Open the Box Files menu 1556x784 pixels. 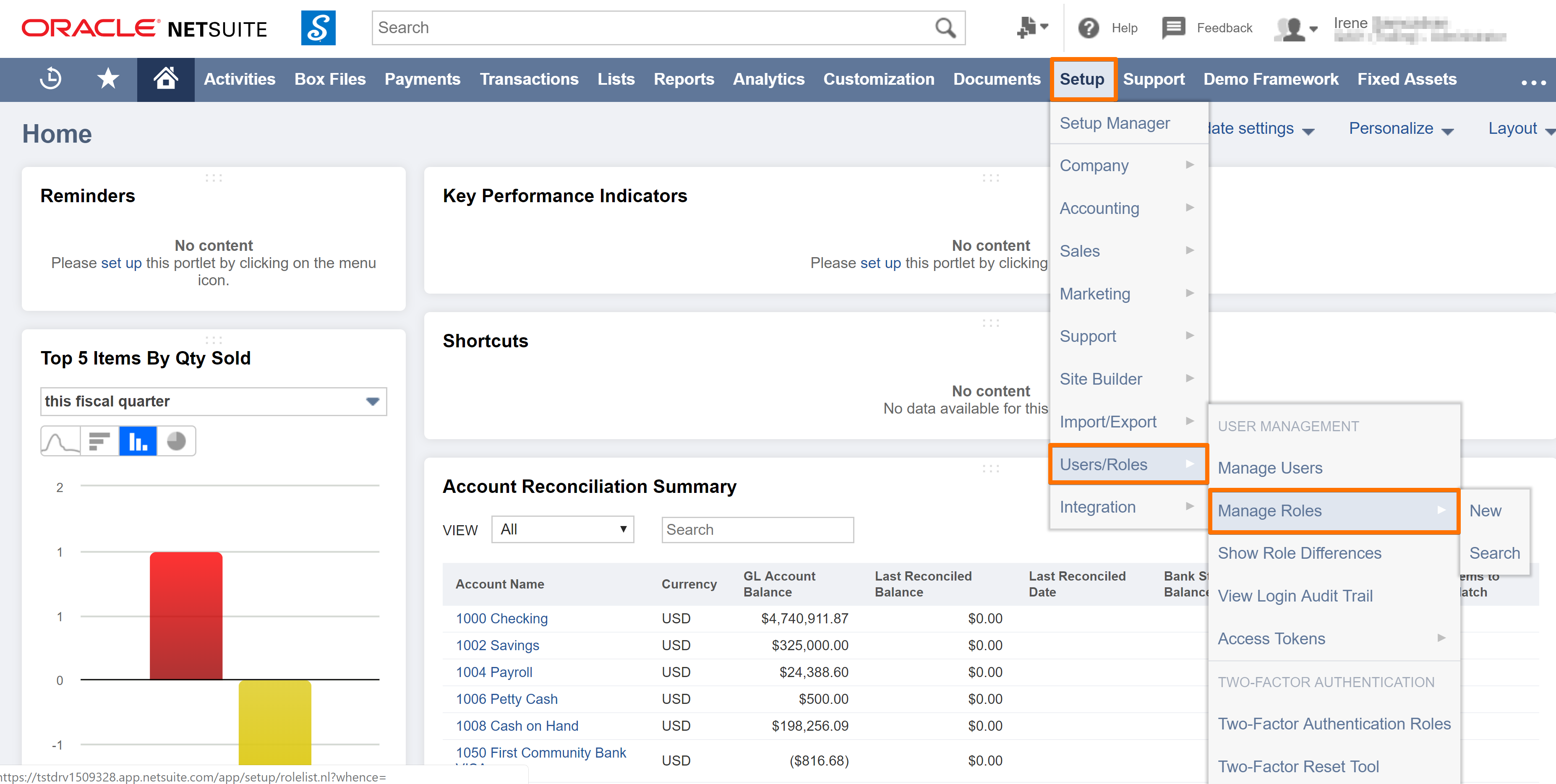(x=330, y=79)
